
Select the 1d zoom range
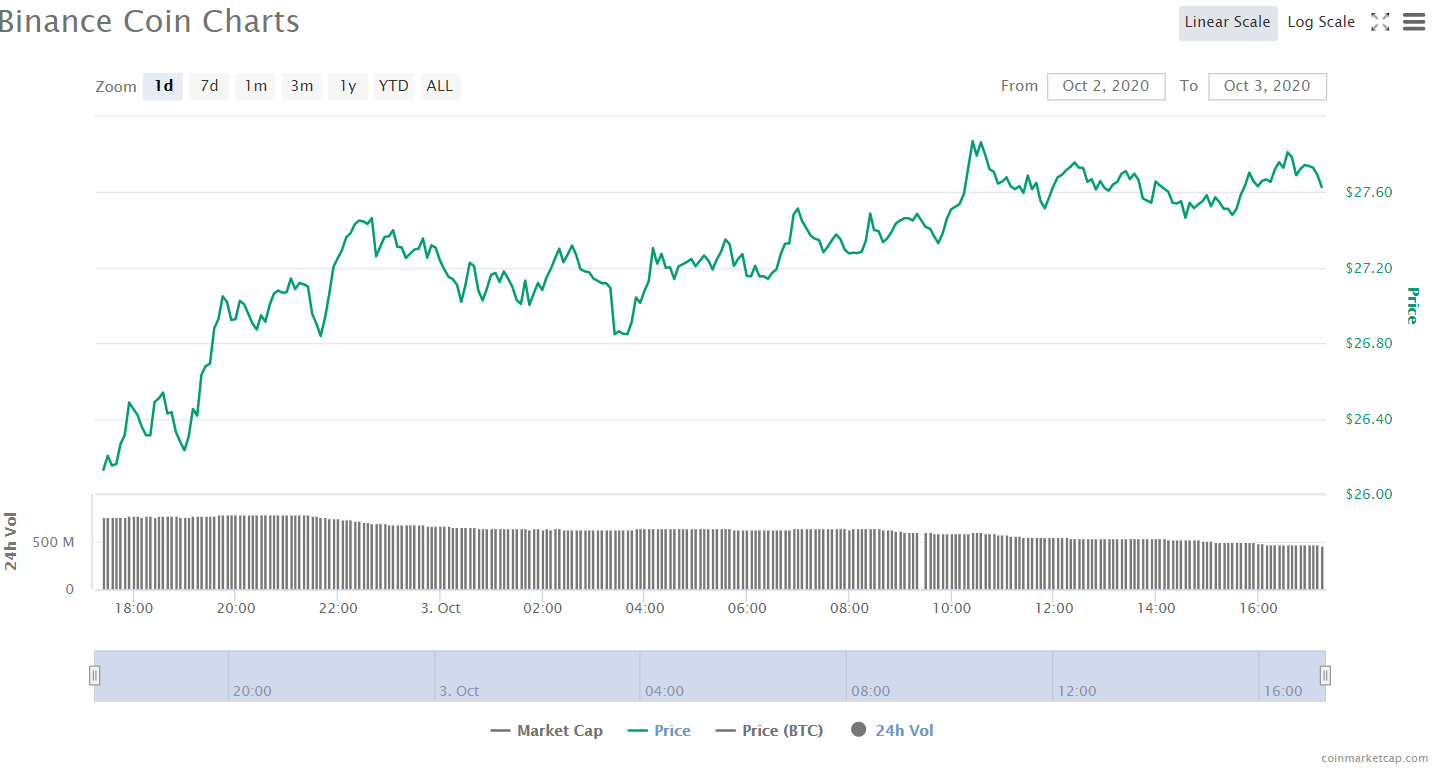tap(163, 86)
